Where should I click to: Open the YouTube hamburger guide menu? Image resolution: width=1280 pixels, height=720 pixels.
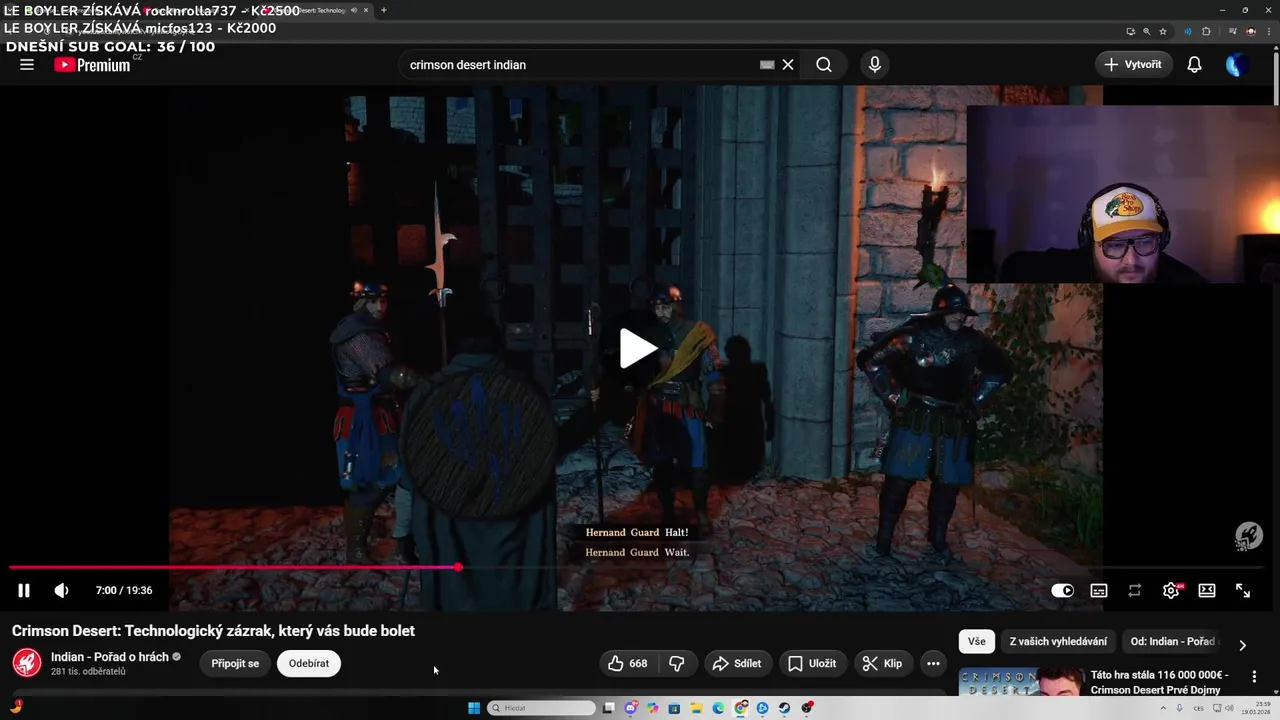(27, 65)
